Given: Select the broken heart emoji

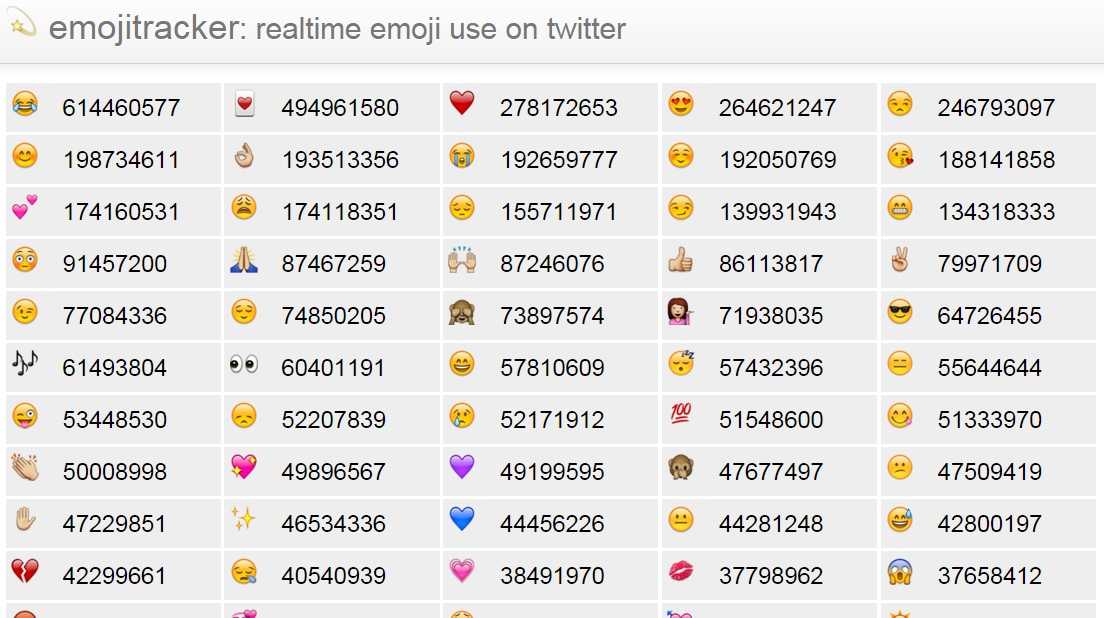Looking at the screenshot, I should 25,572.
